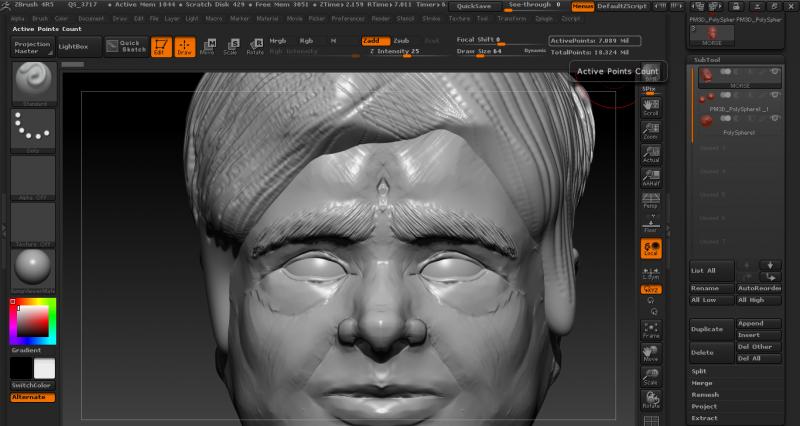Select the Scale transform button in top shelf
The image size is (800, 426).
[231, 47]
